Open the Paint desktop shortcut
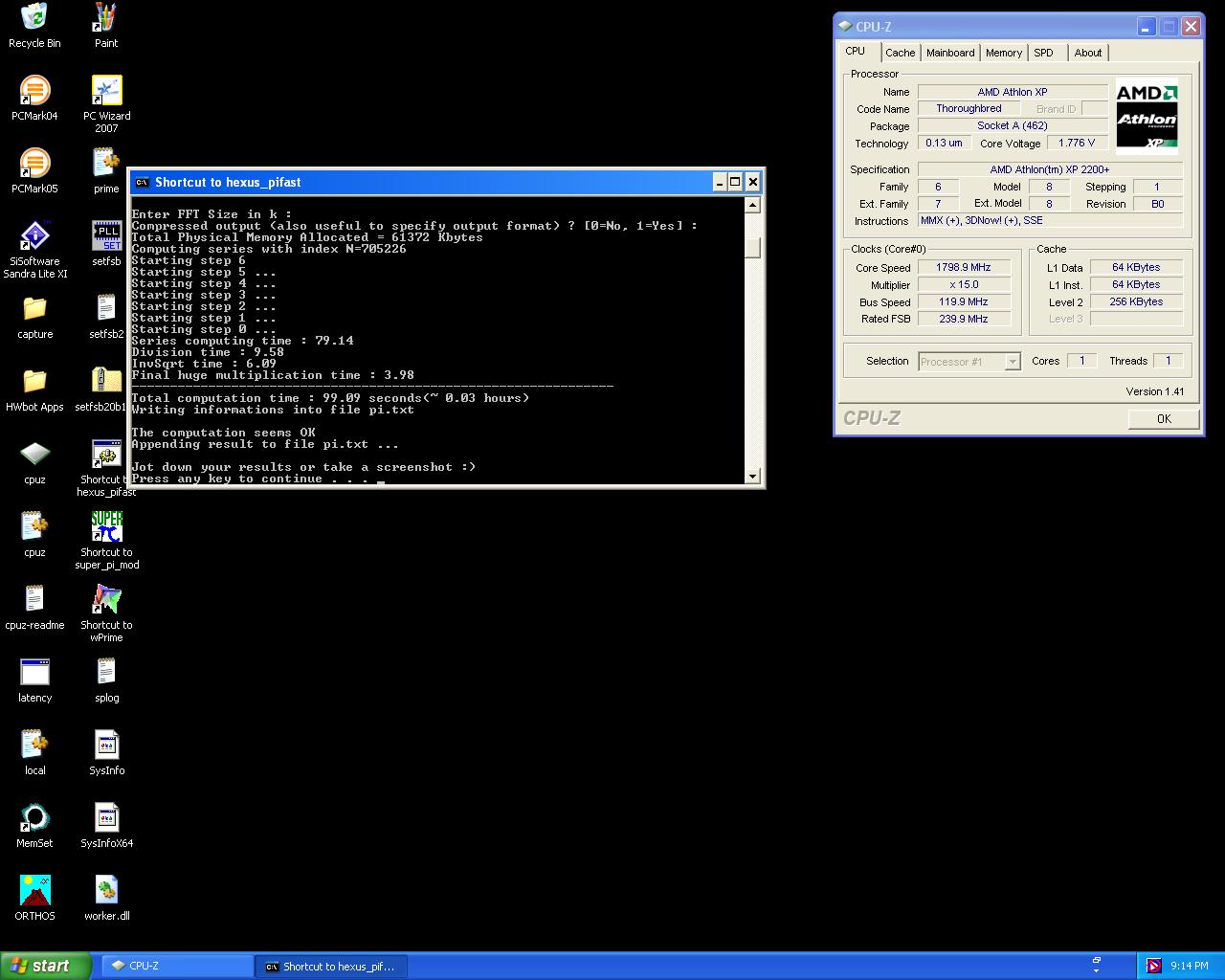1225x980 pixels. tap(106, 17)
